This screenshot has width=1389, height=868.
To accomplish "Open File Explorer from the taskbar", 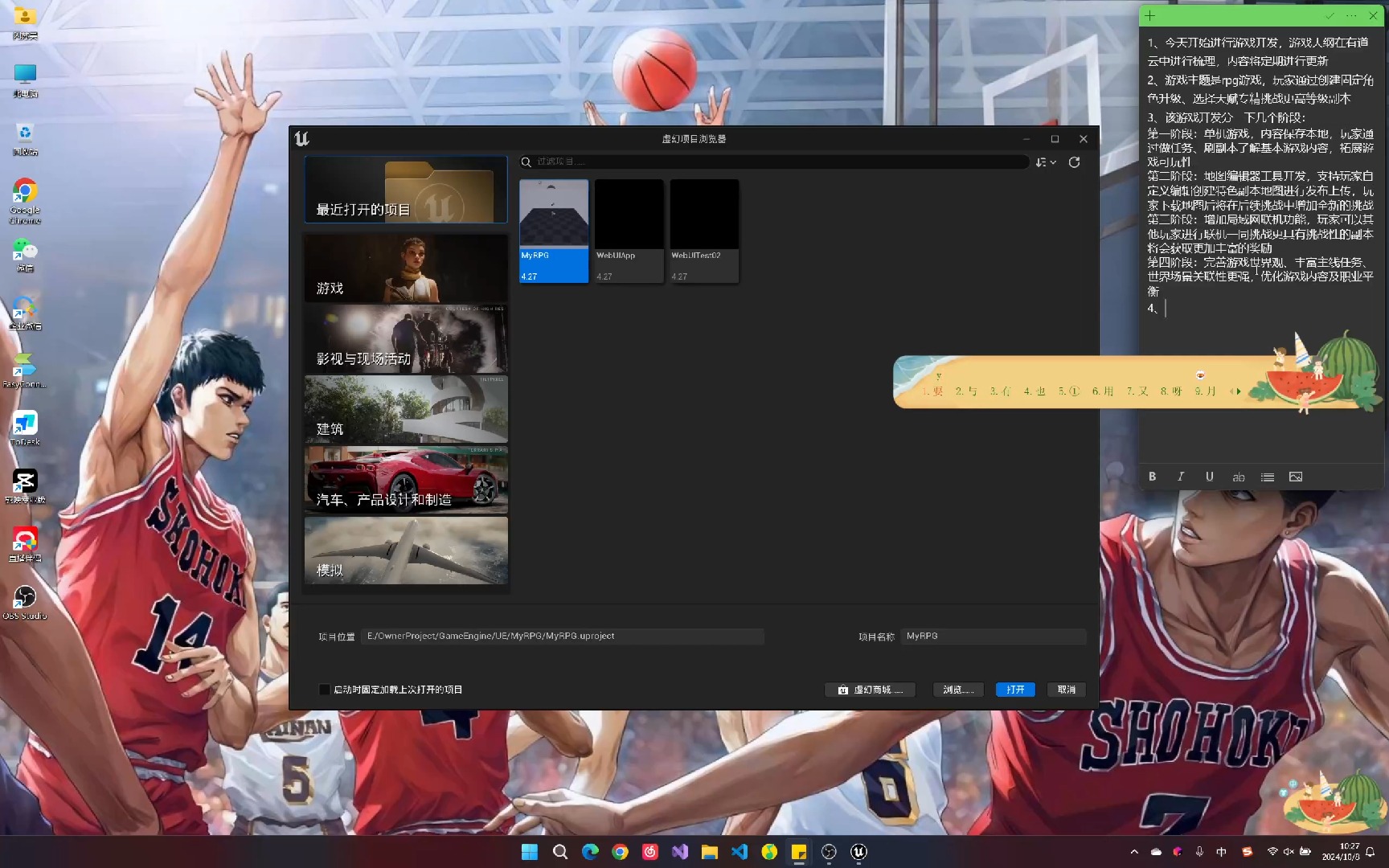I will [x=709, y=852].
